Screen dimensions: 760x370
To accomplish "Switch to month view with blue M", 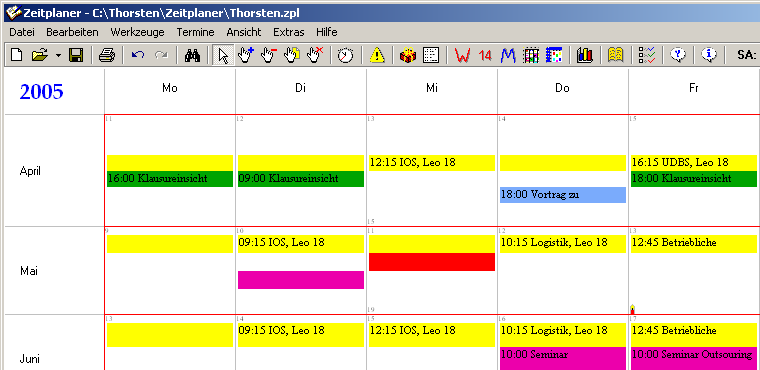I will pyautogui.click(x=508, y=55).
